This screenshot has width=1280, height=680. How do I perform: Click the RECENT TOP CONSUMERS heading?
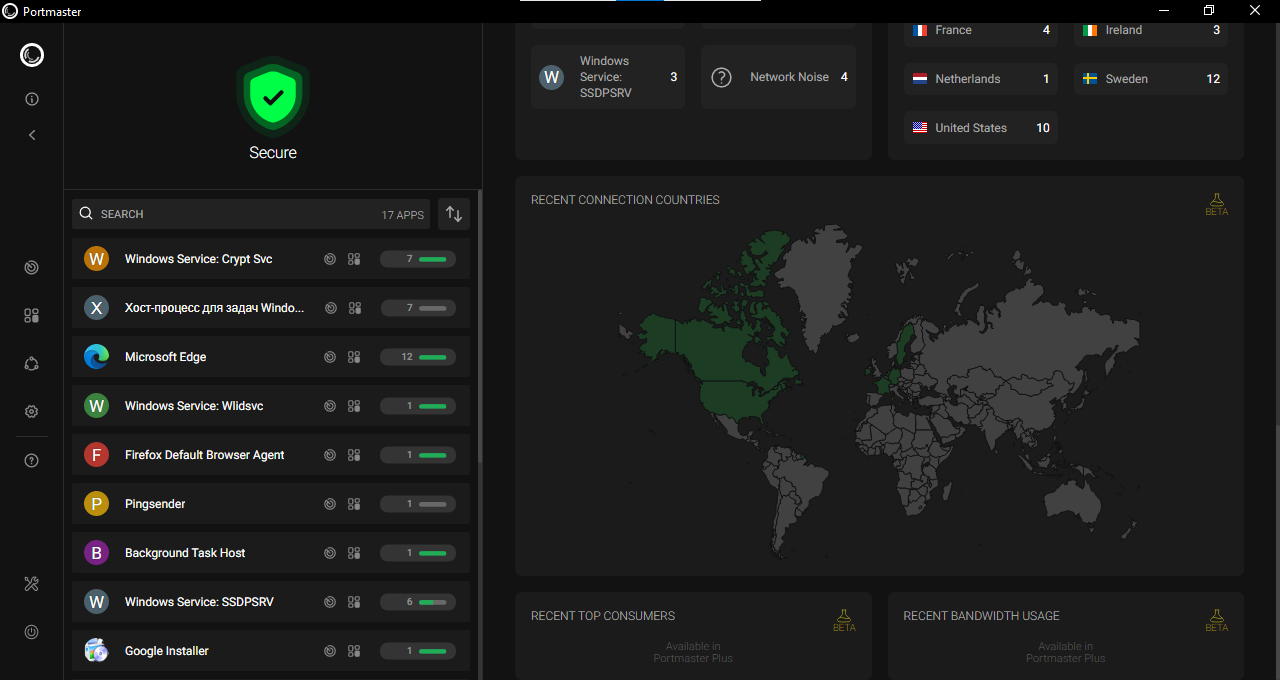[x=603, y=616]
